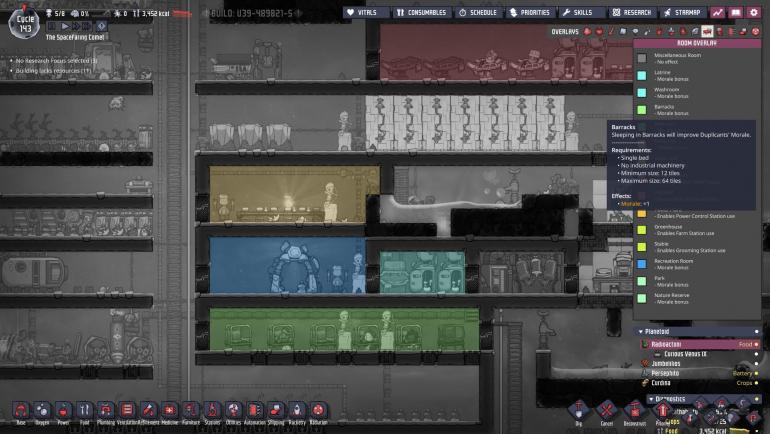Image resolution: width=770 pixels, height=434 pixels.
Task: Switch to the Light overlay
Action: (x=635, y=31)
